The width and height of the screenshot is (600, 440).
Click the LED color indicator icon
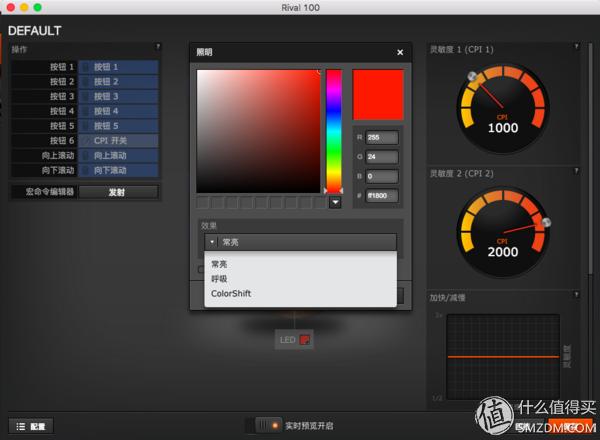coord(305,340)
